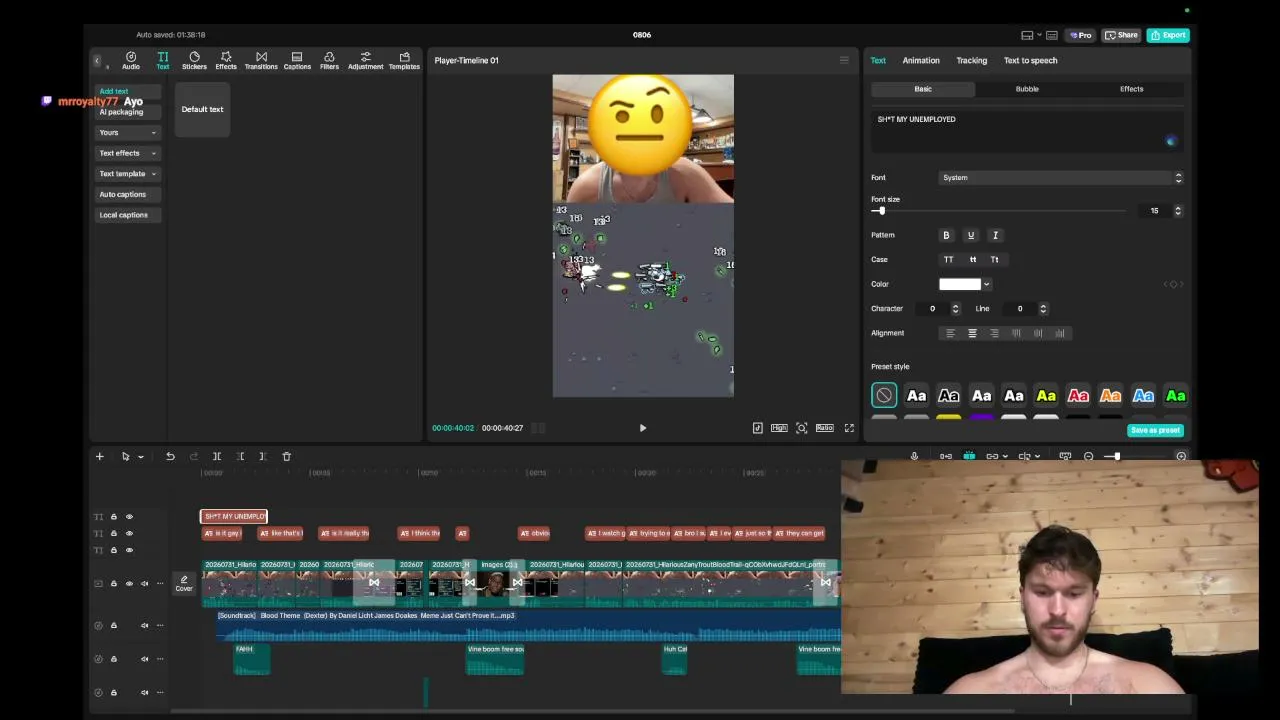1280x720 pixels.
Task: Open the player panel menu icon
Action: pos(844,60)
